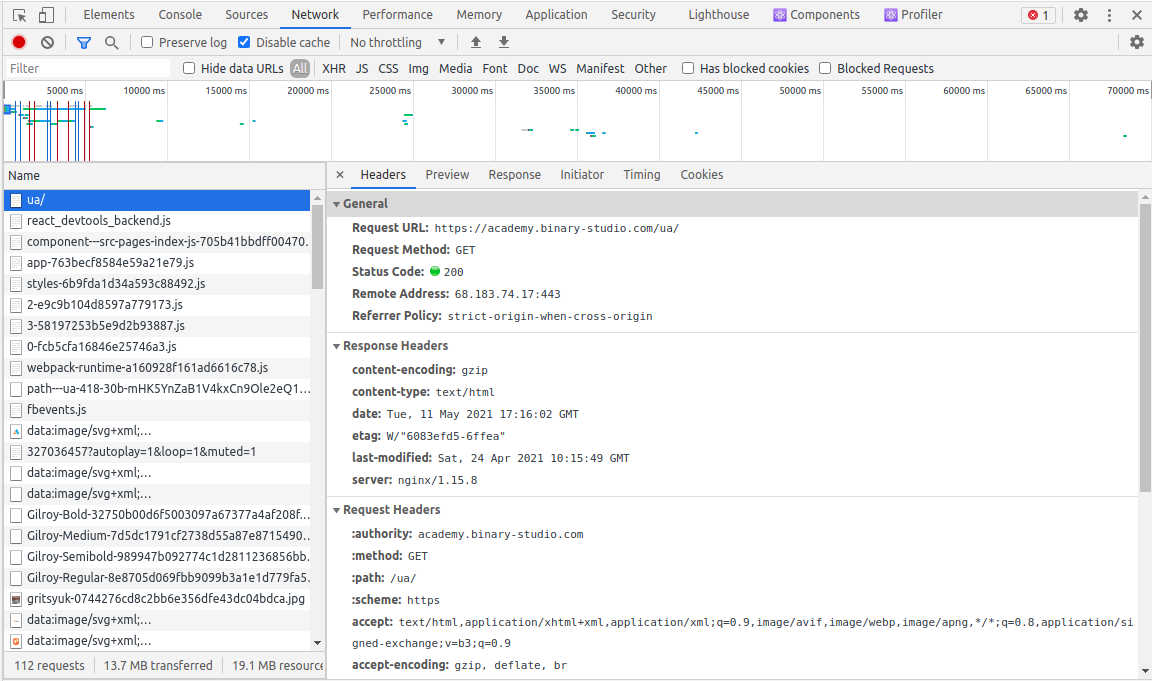
Task: Open the React Components tab
Action: tap(816, 15)
